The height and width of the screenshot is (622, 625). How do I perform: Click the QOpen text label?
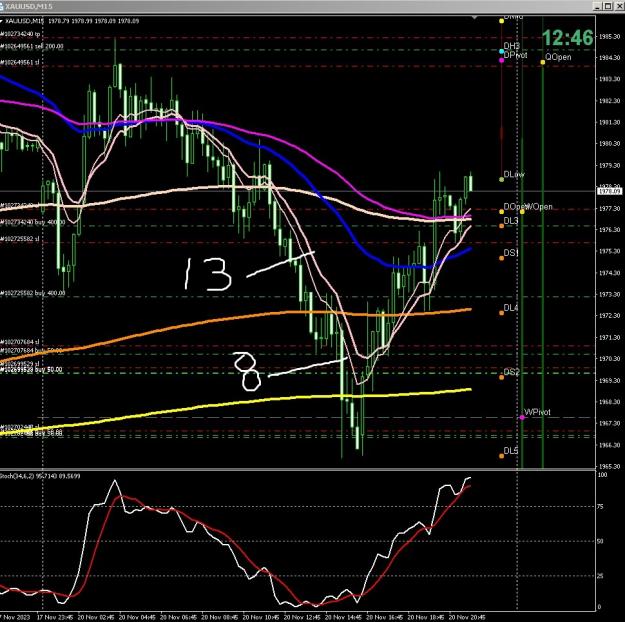pos(558,57)
